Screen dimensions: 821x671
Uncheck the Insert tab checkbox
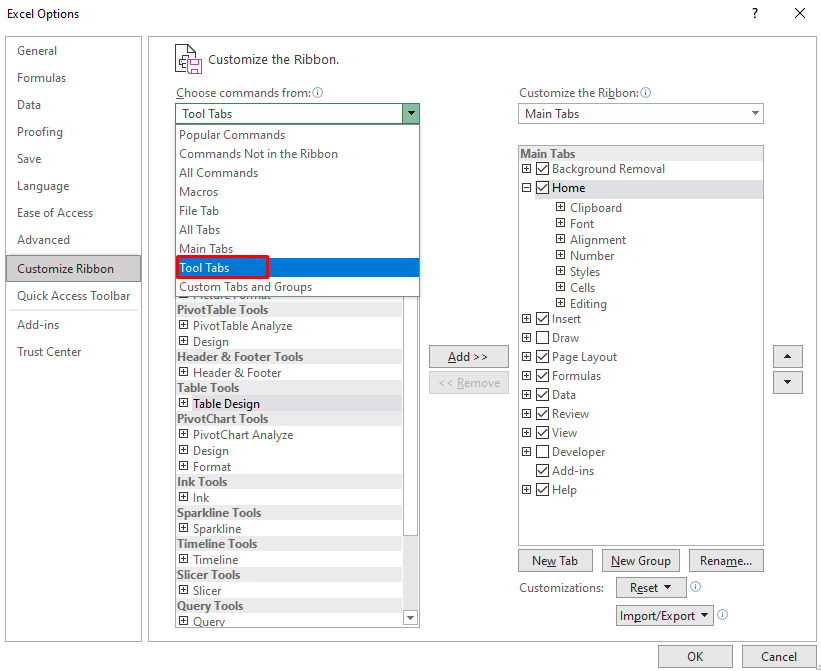point(542,319)
